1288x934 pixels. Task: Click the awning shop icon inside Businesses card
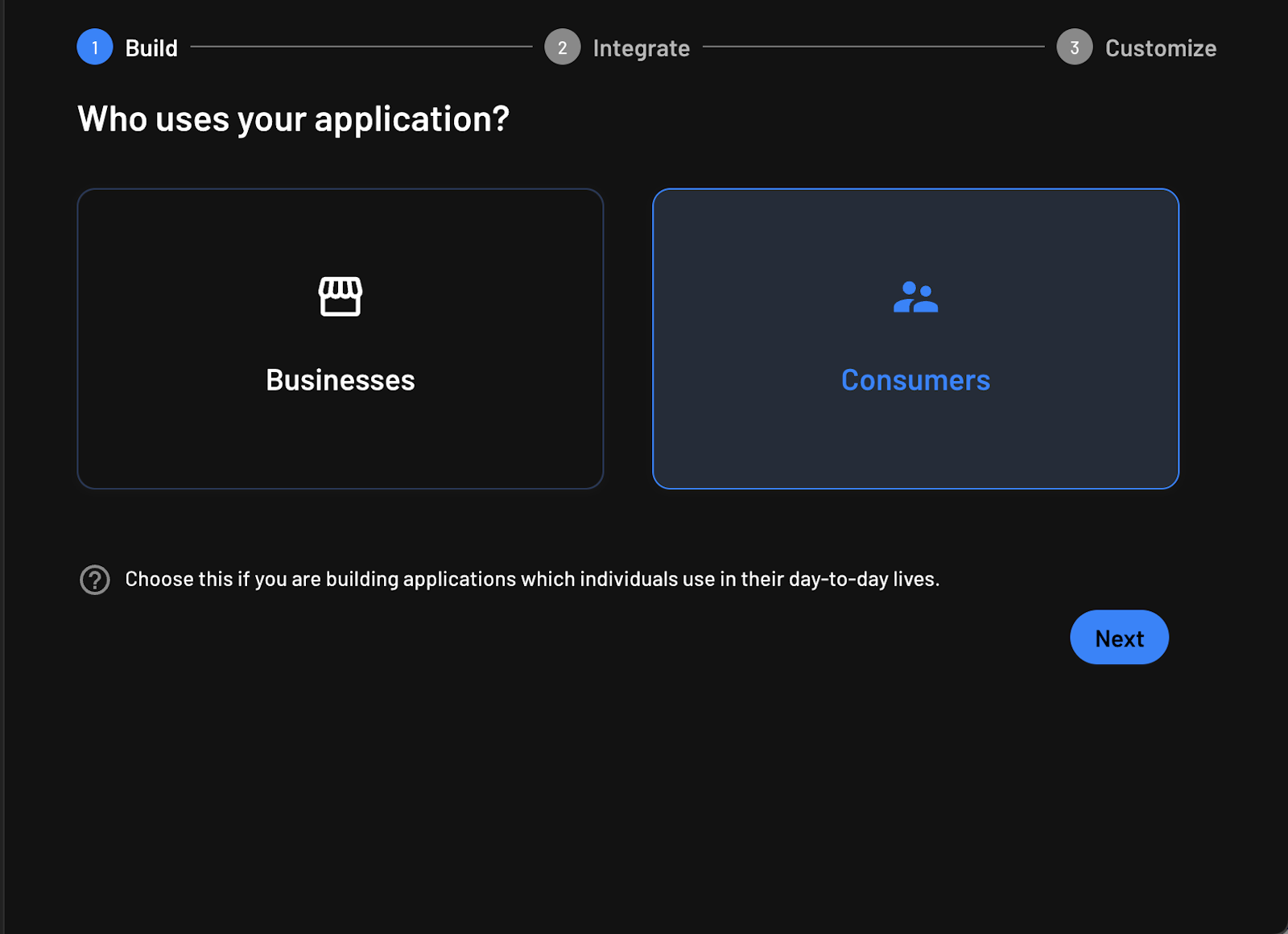(341, 295)
